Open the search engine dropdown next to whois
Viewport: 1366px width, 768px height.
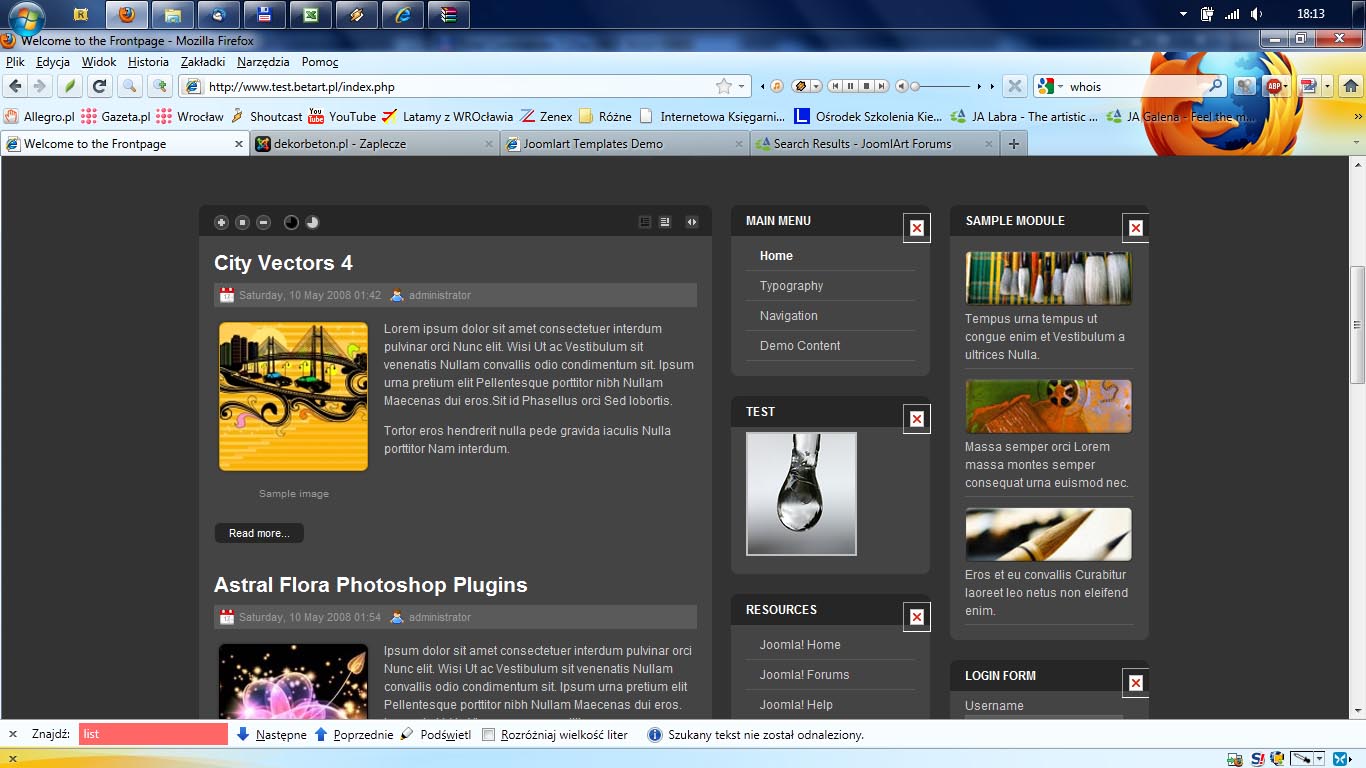click(1060, 86)
